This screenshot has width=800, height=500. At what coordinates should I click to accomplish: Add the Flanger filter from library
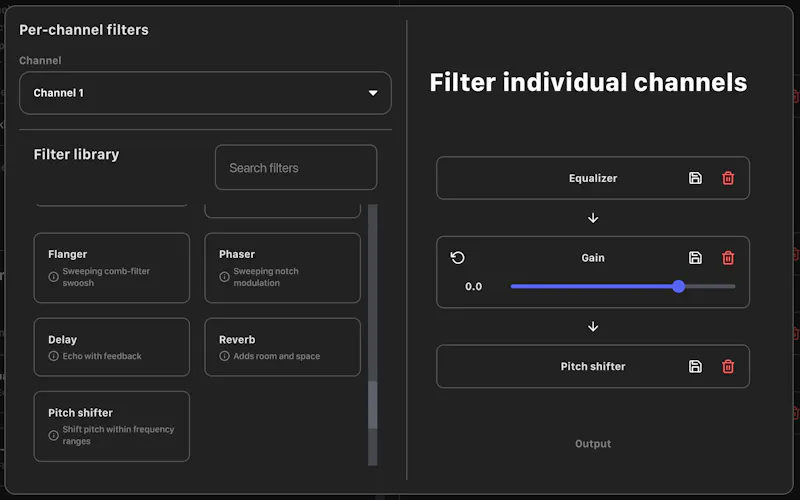click(x=112, y=268)
